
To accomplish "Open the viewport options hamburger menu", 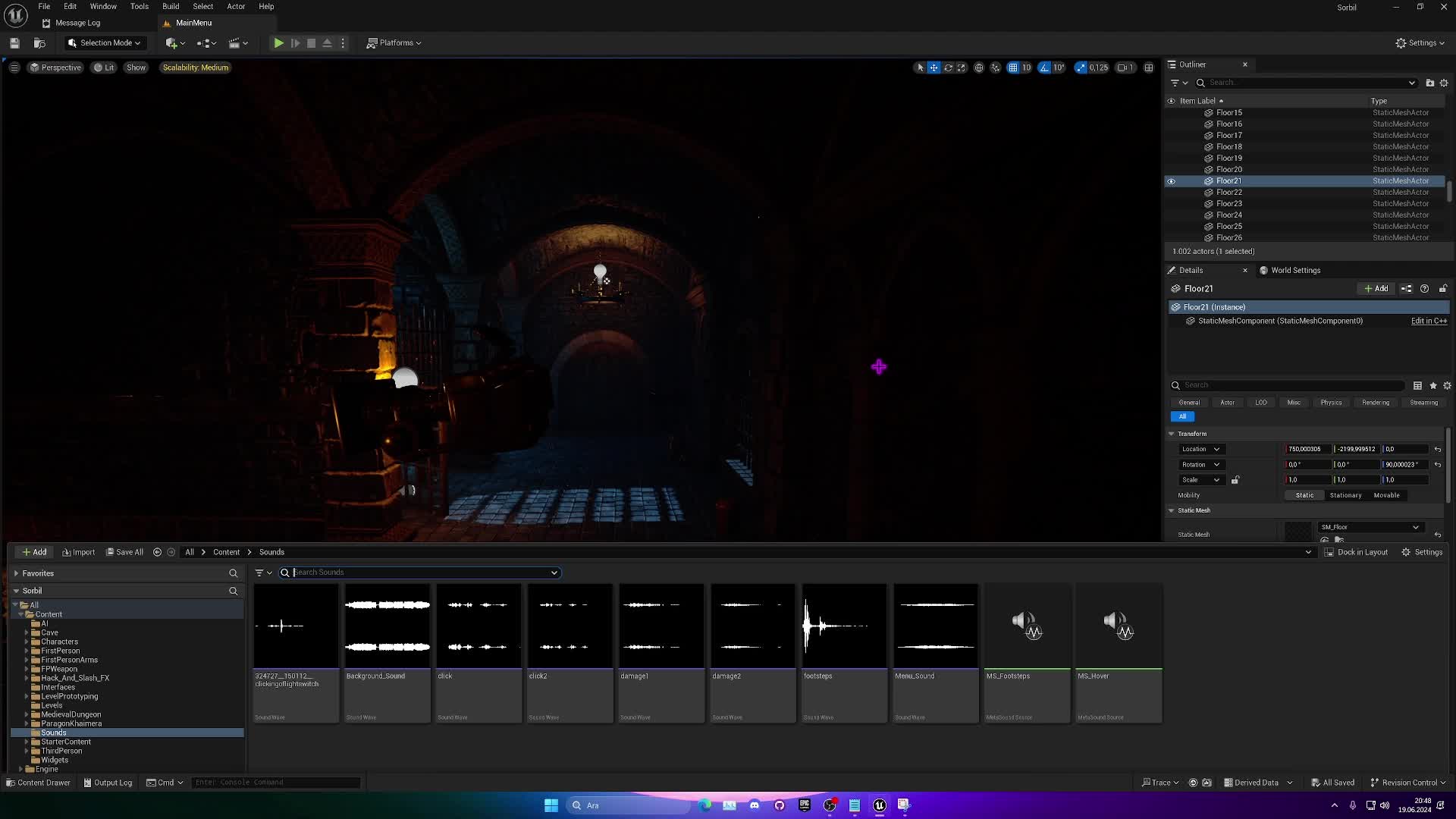I will point(14,67).
